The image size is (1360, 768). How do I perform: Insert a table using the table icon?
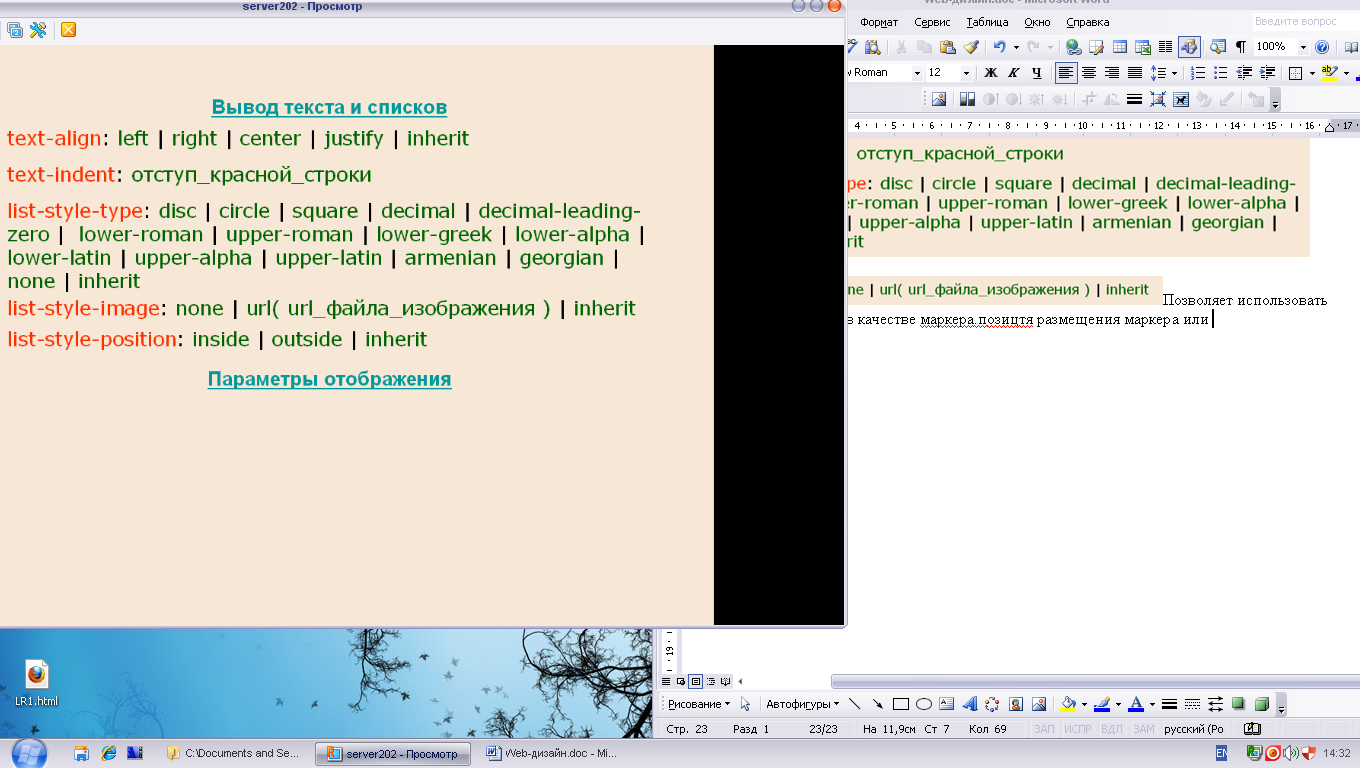click(x=1119, y=46)
